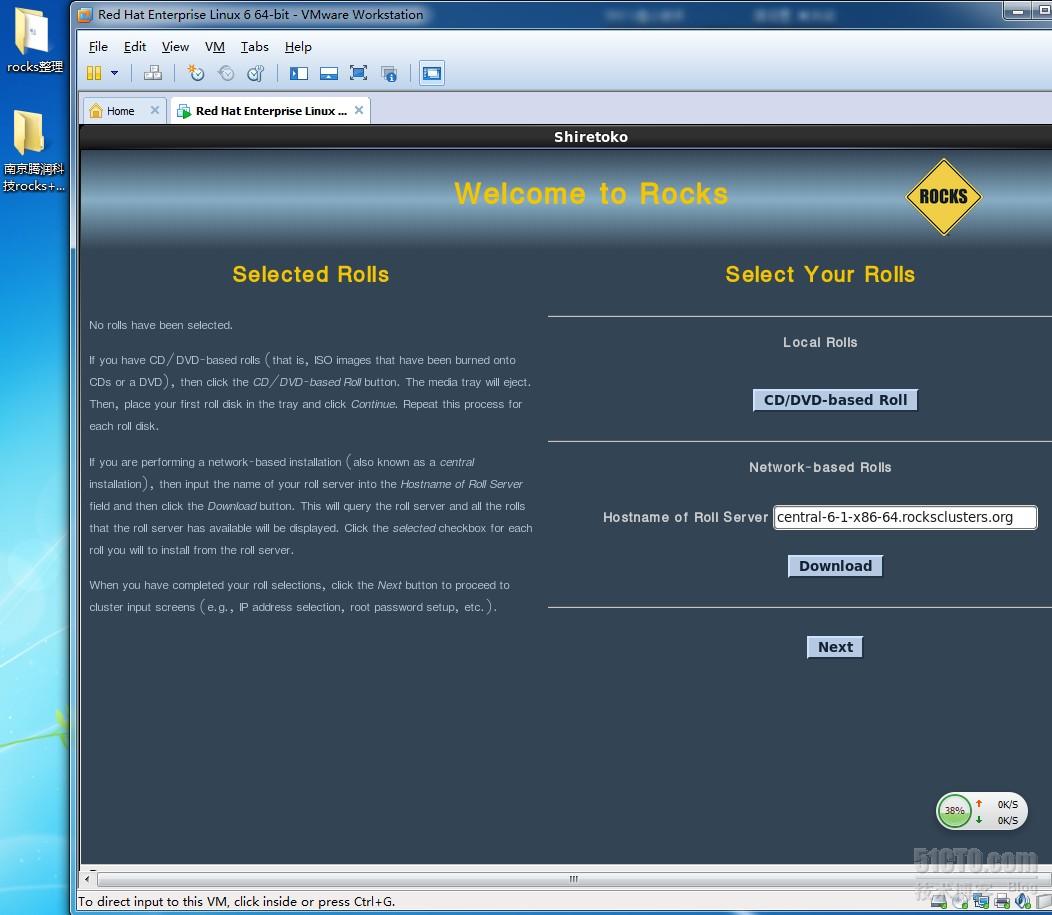The image size is (1052, 915).
Task: Toggle the library sidebar view icon
Action: point(299,73)
